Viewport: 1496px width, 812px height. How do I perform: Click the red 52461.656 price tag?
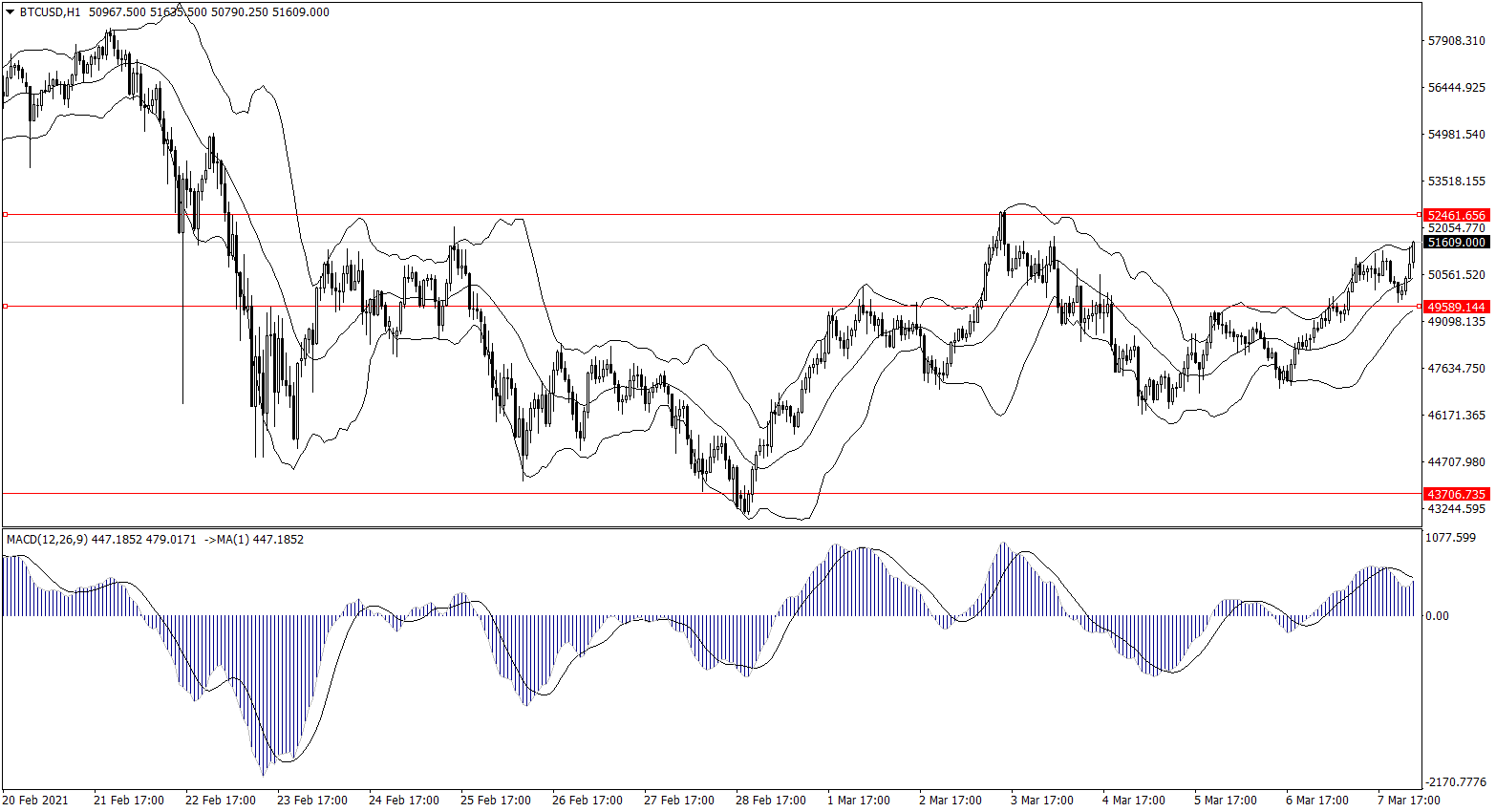tap(1456, 216)
